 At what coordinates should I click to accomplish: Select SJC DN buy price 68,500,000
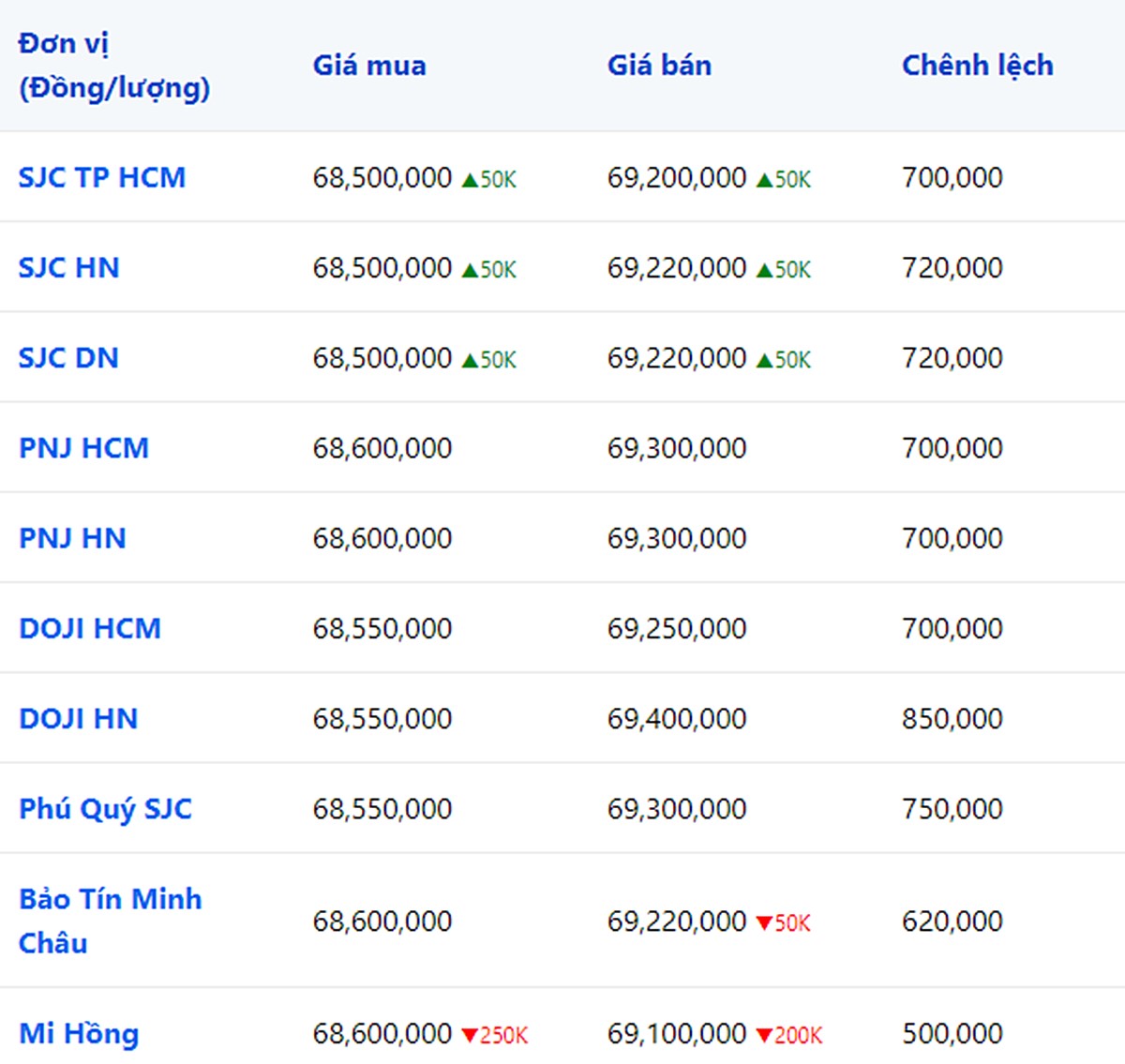pyautogui.click(x=382, y=357)
